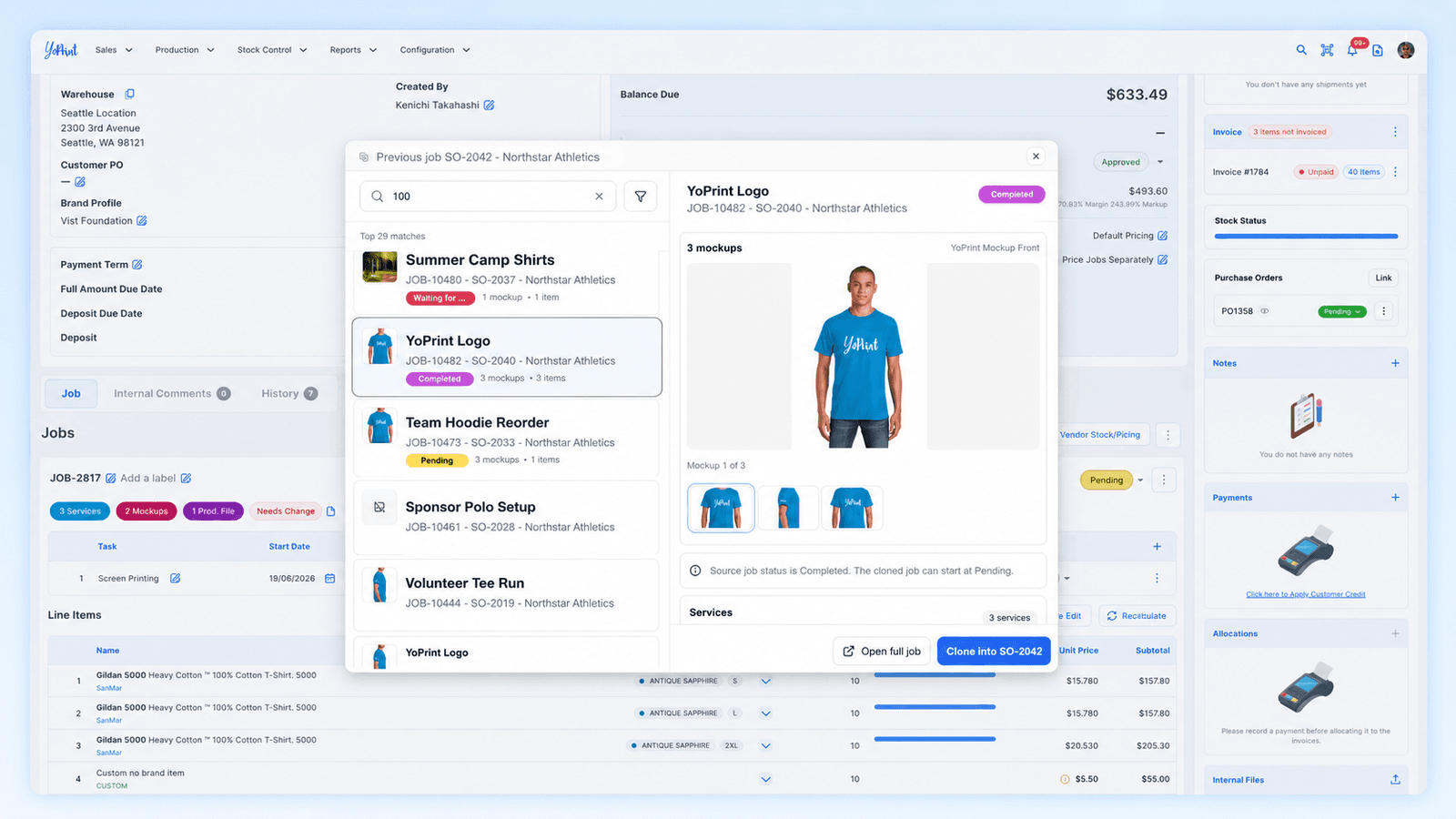Image resolution: width=1456 pixels, height=819 pixels.
Task: Select the Job tab
Action: click(71, 394)
